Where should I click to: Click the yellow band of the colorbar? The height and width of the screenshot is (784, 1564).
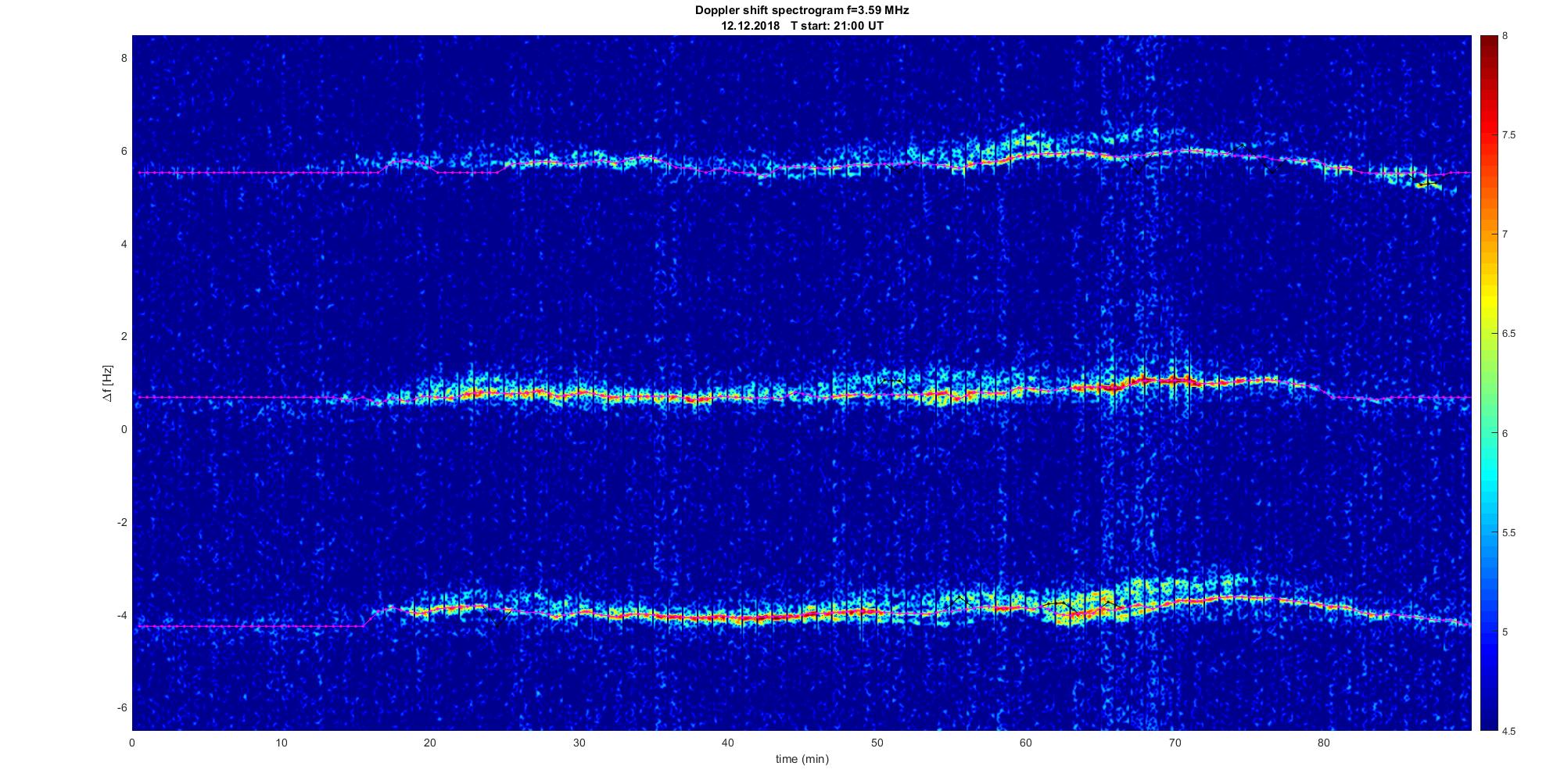(x=1488, y=301)
